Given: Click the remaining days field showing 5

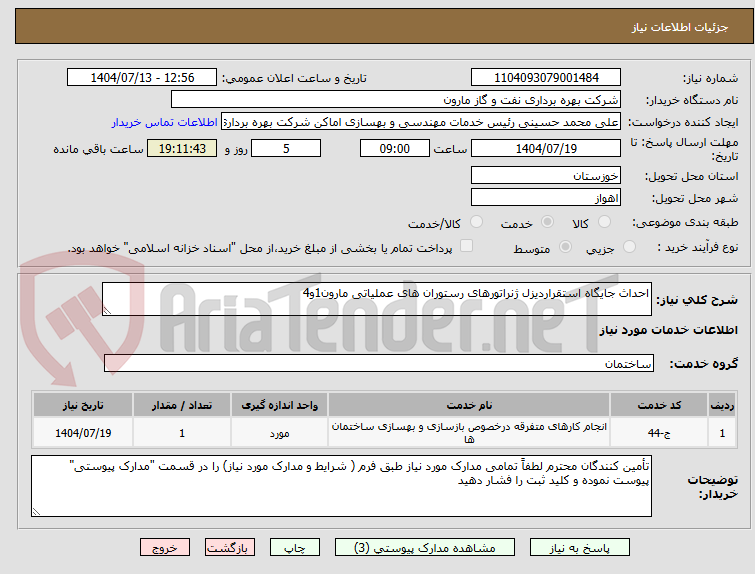Looking at the screenshot, I should [286, 148].
